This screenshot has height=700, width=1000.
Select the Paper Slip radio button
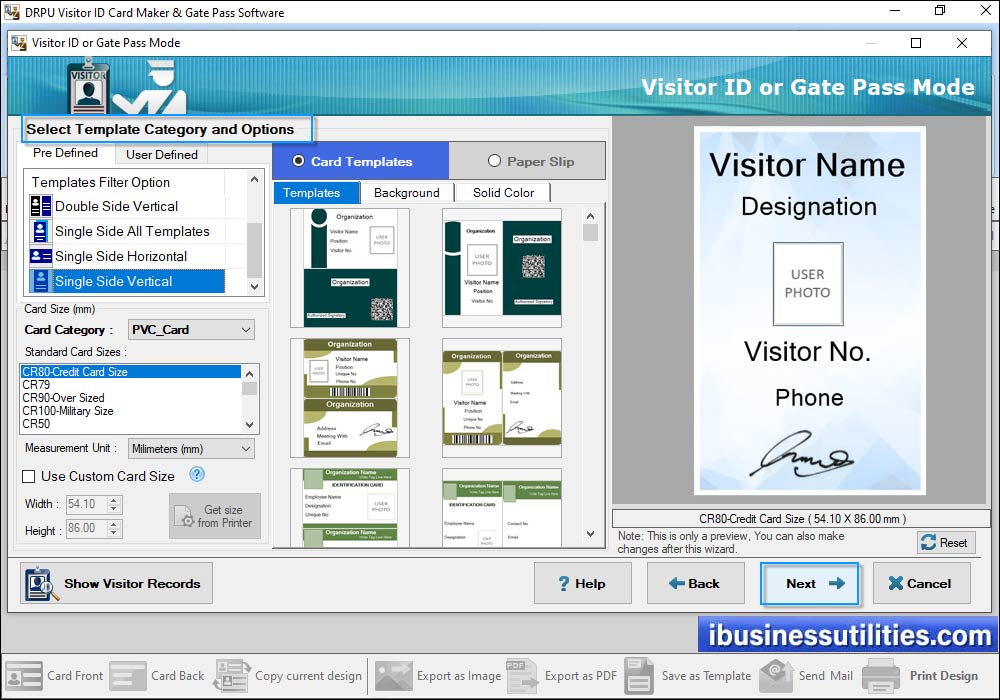pos(495,161)
